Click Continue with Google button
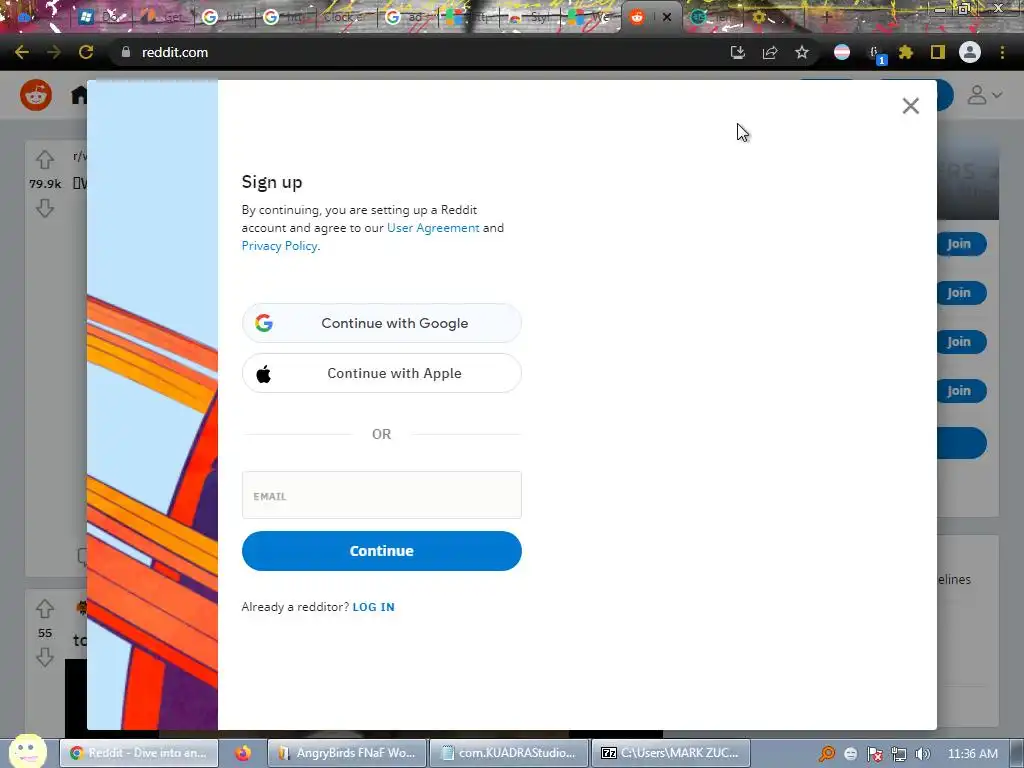The width and height of the screenshot is (1024, 768). coord(381,323)
